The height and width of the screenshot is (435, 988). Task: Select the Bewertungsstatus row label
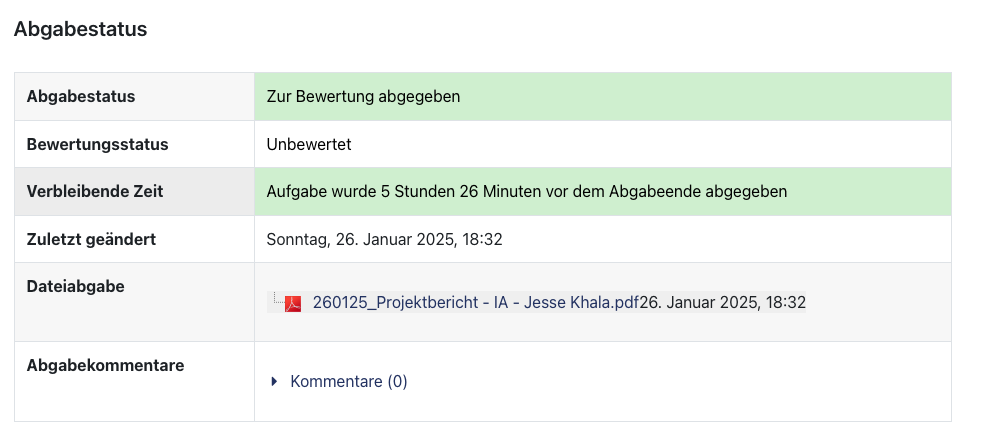pyautogui.click(x=97, y=144)
